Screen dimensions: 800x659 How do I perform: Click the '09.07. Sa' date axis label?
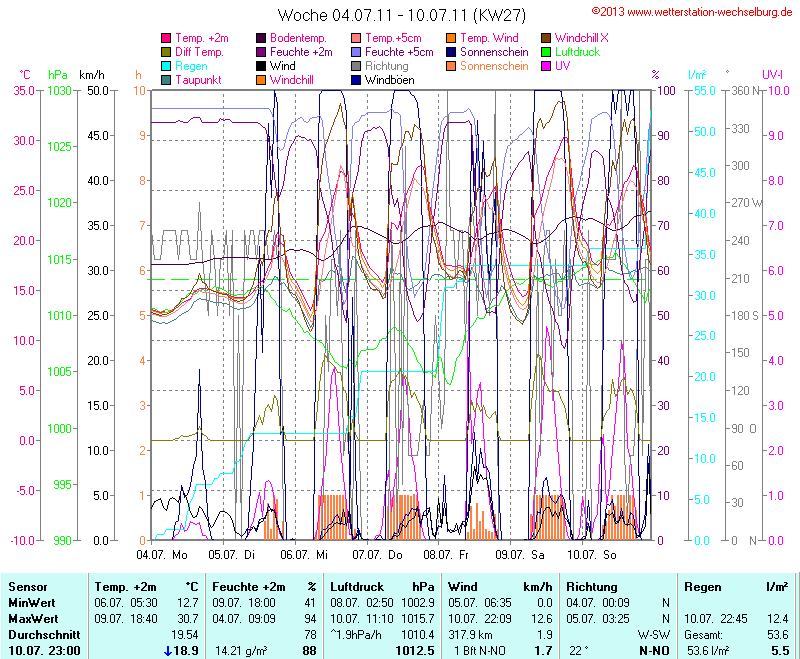pos(520,555)
